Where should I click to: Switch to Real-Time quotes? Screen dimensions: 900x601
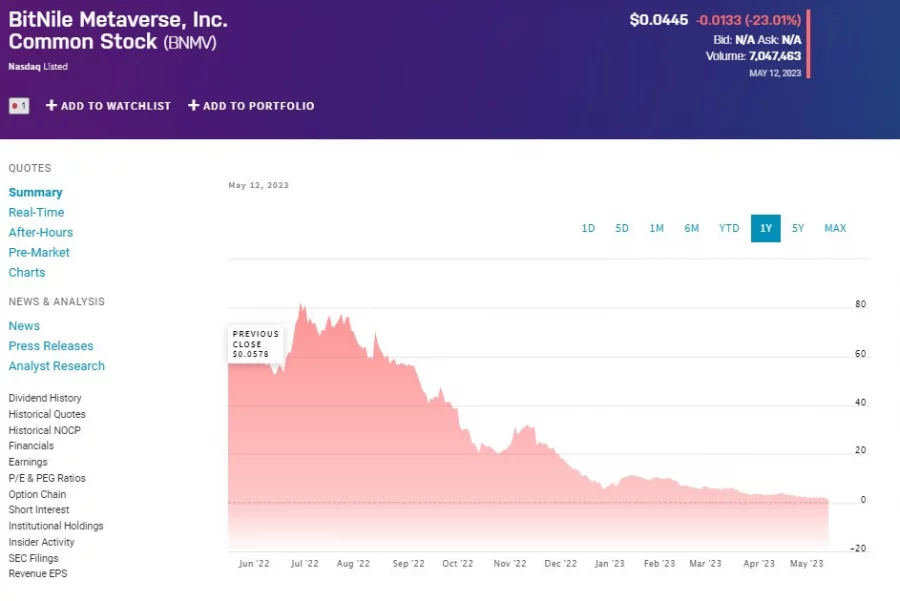coord(36,212)
